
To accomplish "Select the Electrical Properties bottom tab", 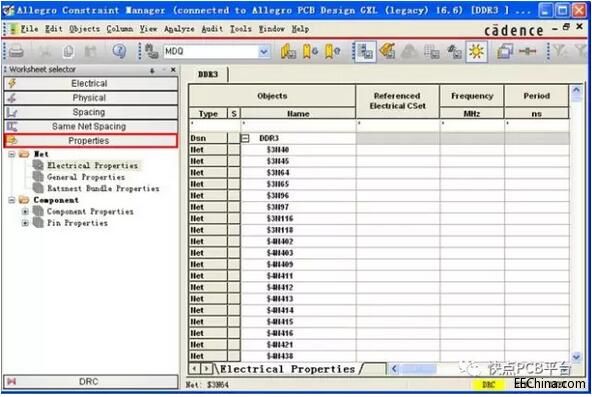I will pos(287,369).
